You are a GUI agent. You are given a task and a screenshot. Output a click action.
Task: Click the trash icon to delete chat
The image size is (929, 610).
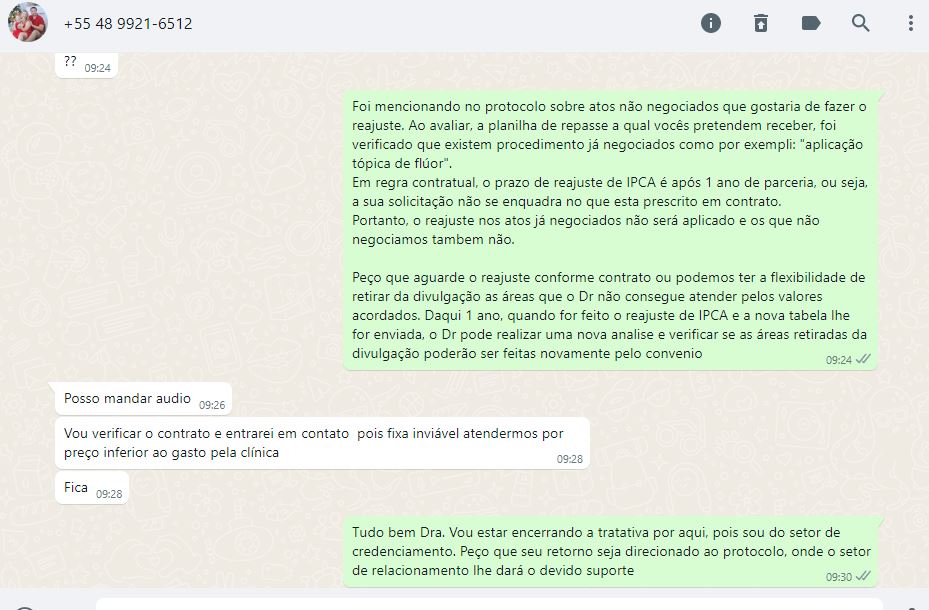coord(761,23)
